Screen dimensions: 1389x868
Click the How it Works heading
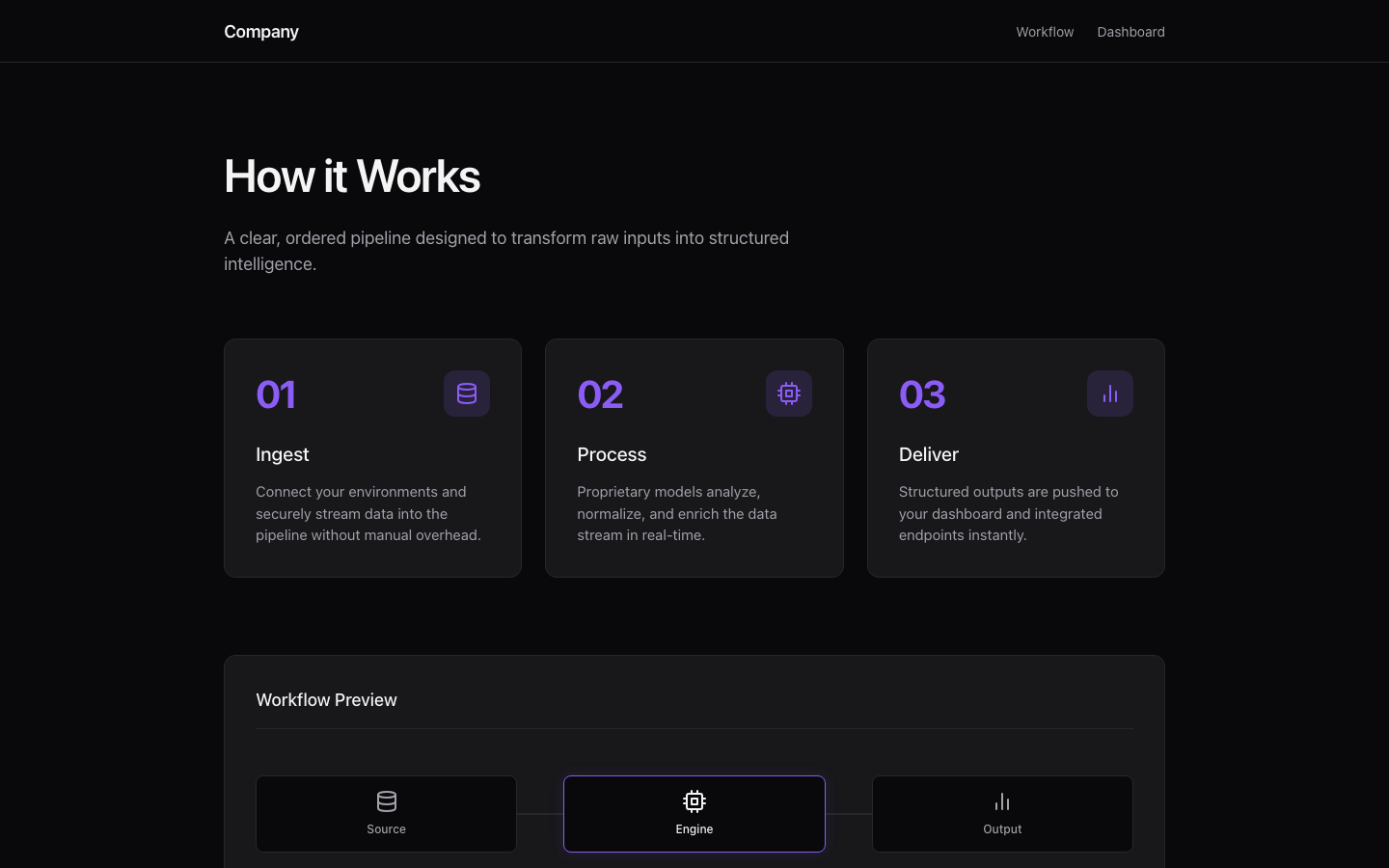click(352, 176)
